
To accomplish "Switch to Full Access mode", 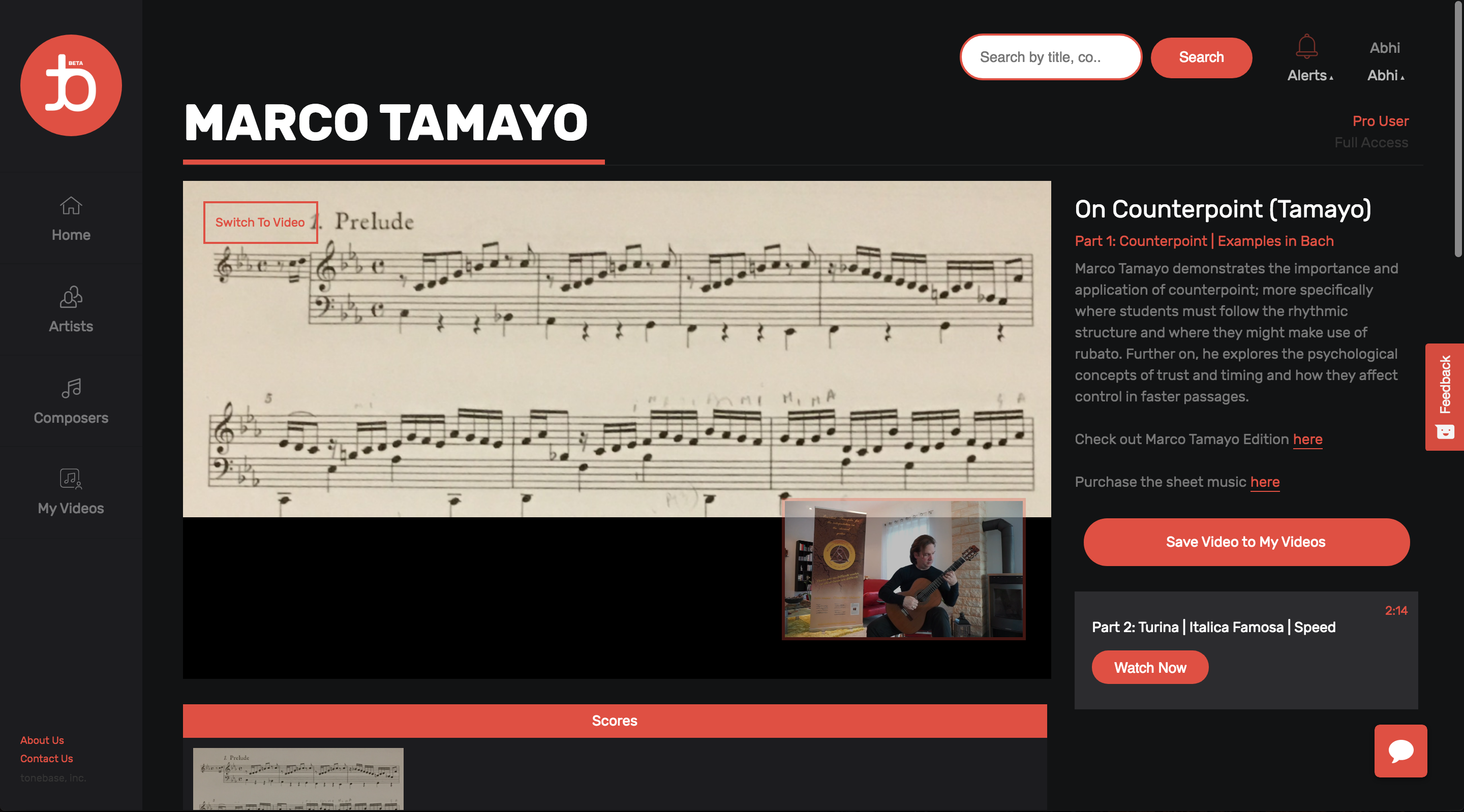I will pyautogui.click(x=1371, y=143).
